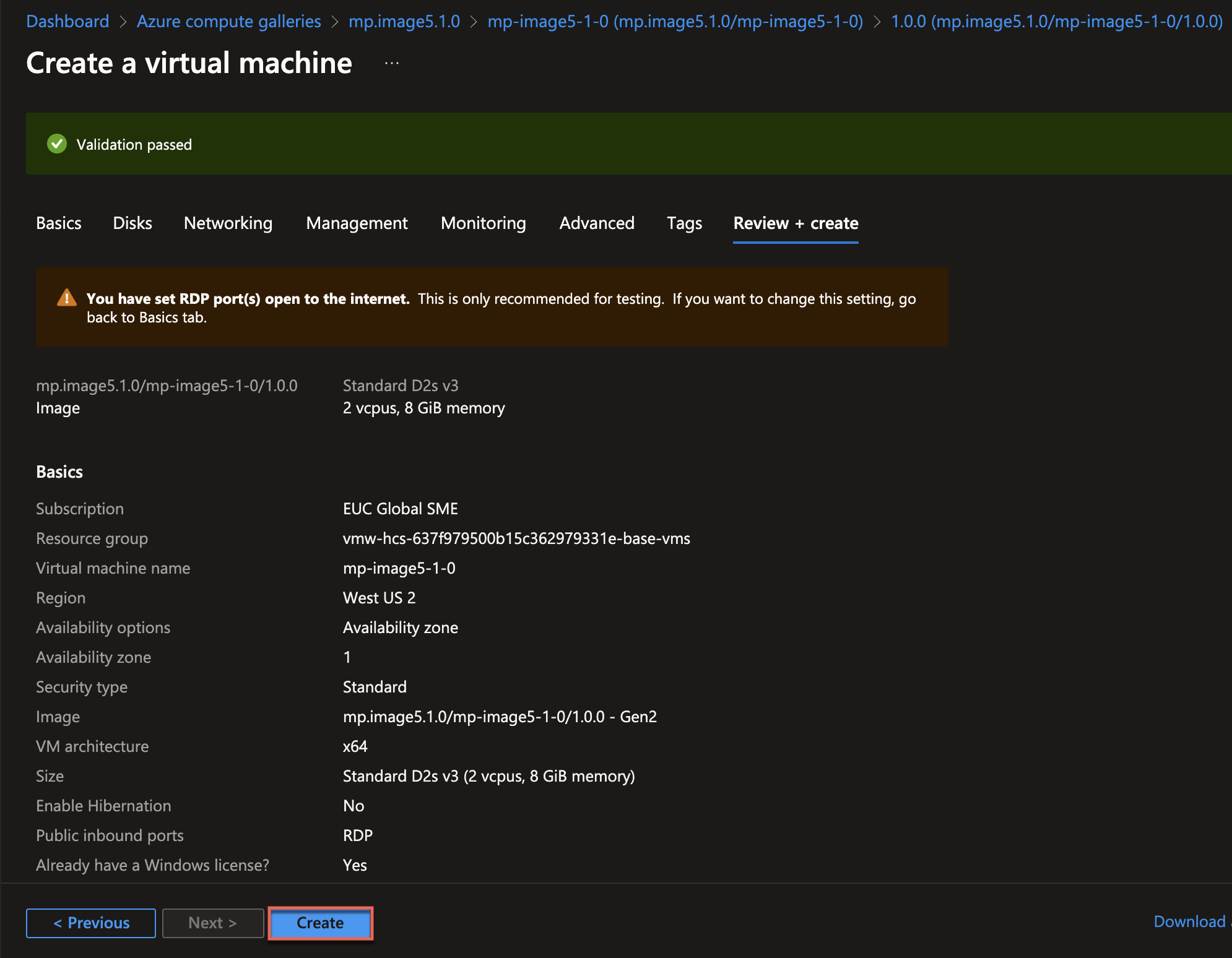
Task: Open mp-image5-1-0 image definition breadcrumb
Action: [675, 22]
